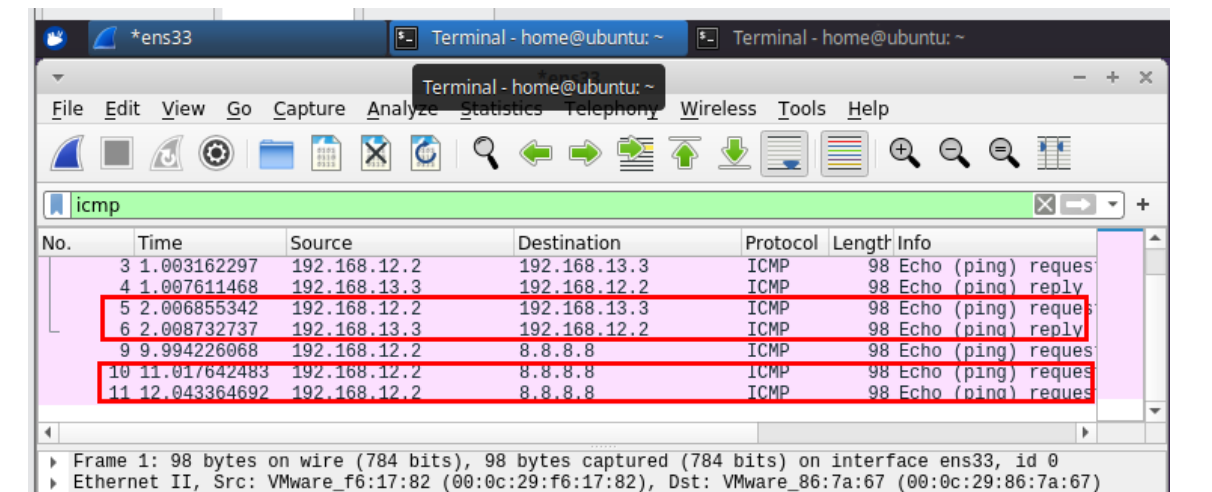Sort by Source column header

[x=400, y=242]
